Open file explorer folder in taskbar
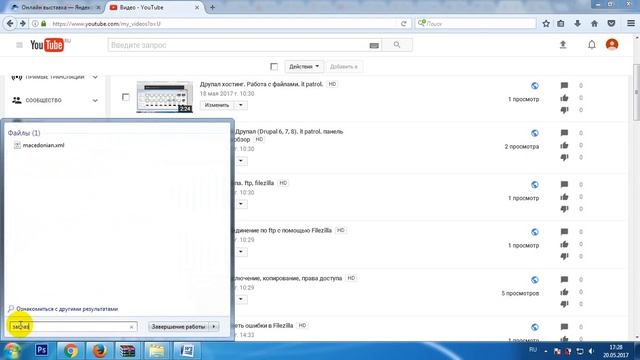Screen dimensions: 640x360 pos(156,350)
